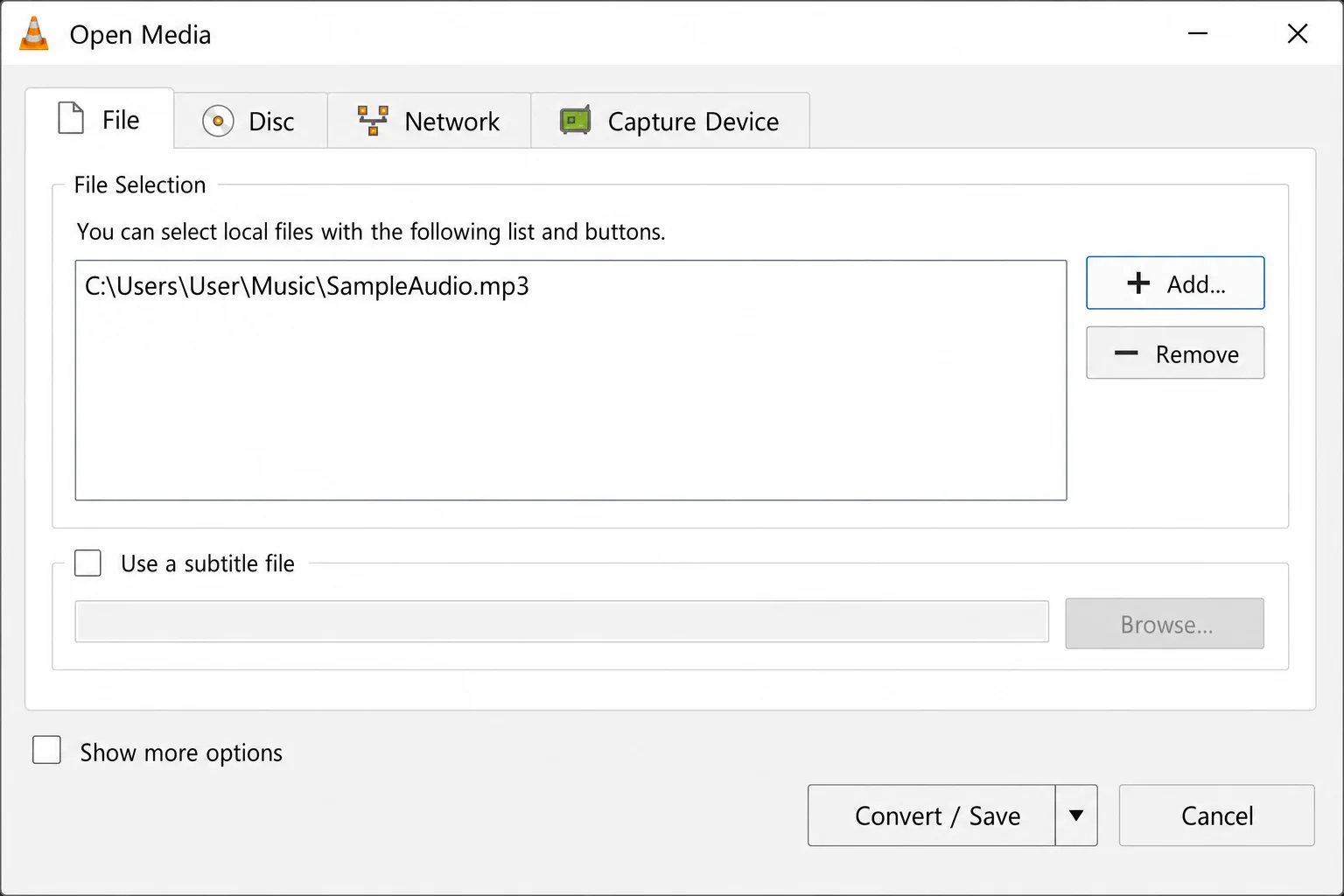This screenshot has height=896, width=1344.
Task: Click the Add... button
Action: (x=1175, y=283)
